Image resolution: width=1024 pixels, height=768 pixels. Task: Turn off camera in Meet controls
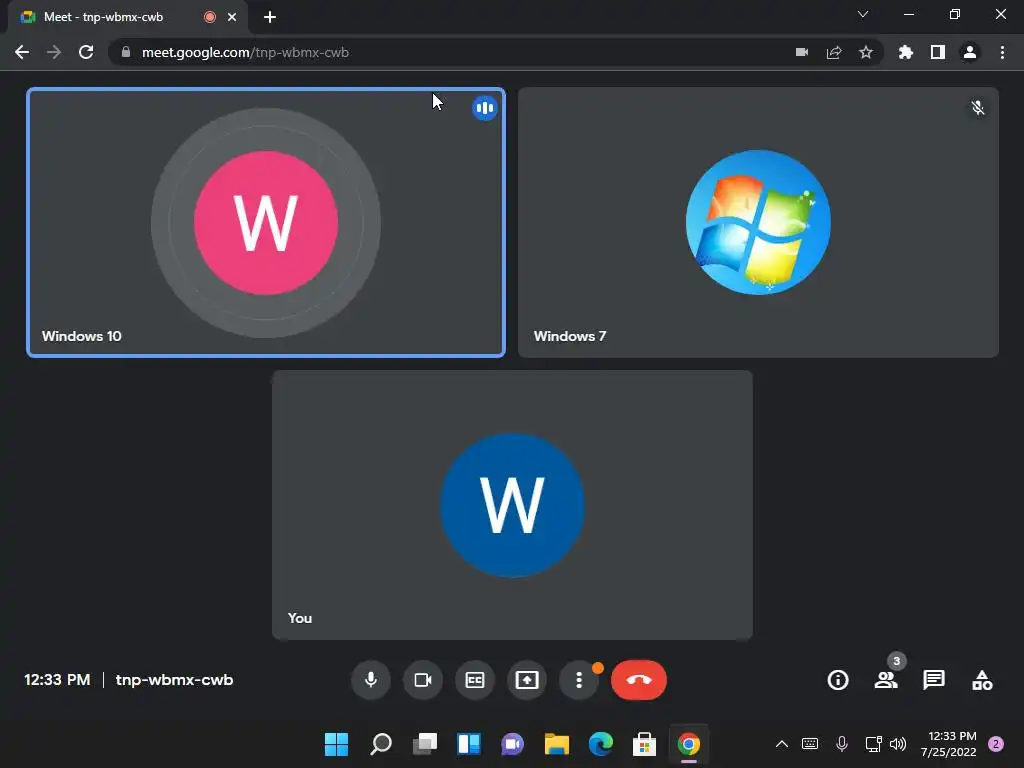click(423, 680)
